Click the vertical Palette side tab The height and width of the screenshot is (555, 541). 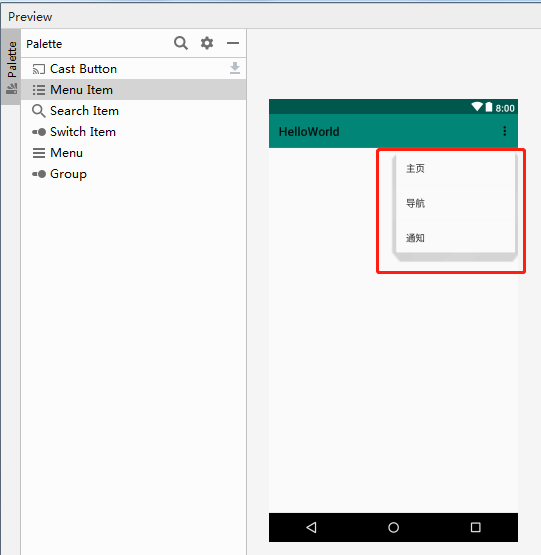[x=11, y=67]
